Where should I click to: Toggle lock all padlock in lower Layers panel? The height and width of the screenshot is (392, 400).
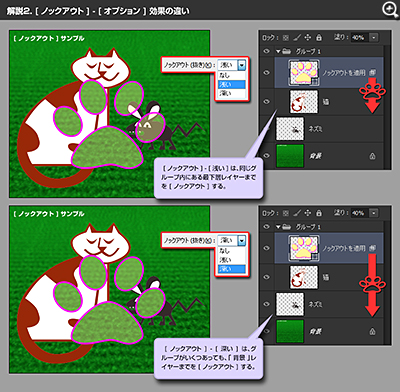coord(319,213)
